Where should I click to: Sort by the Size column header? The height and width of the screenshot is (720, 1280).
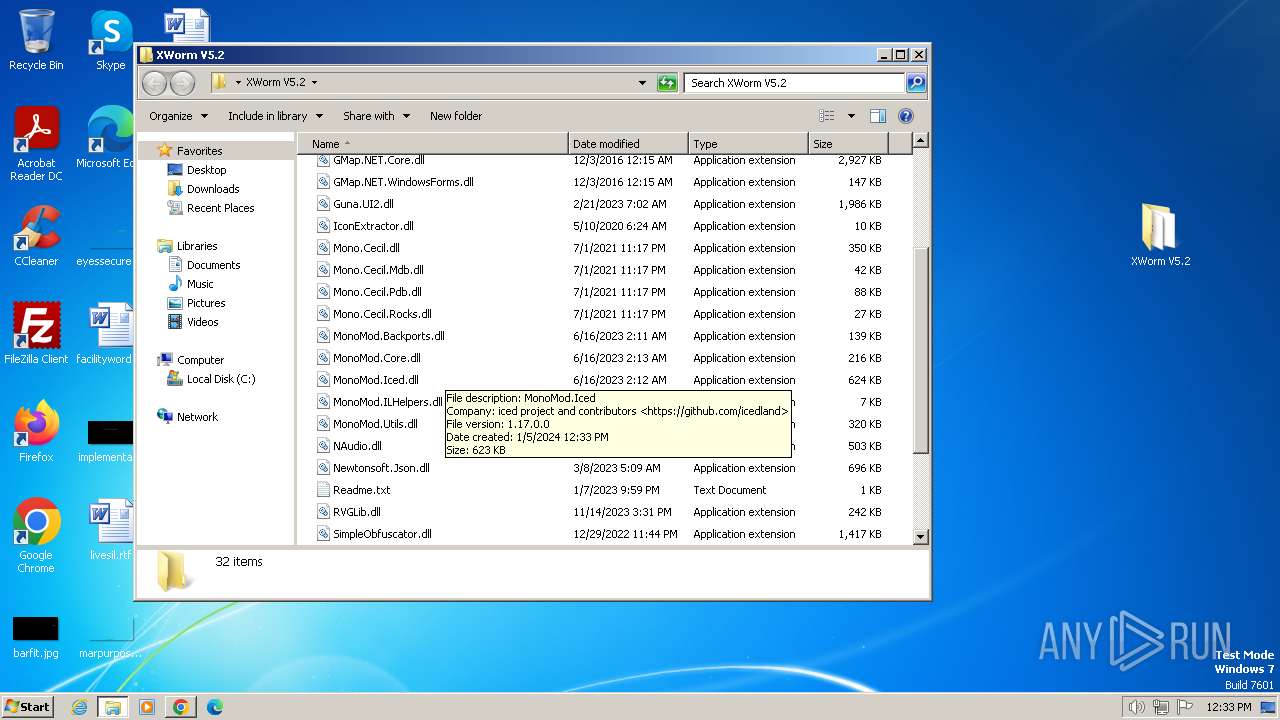(x=848, y=144)
